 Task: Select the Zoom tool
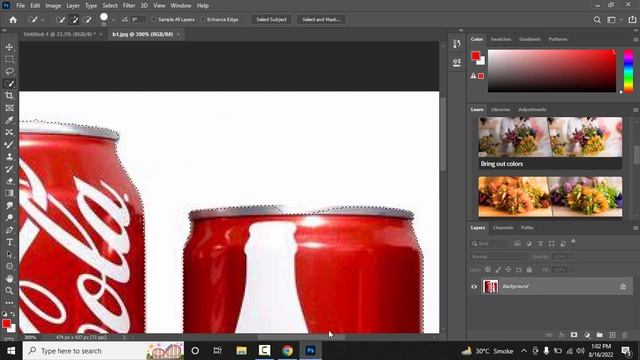9,291
